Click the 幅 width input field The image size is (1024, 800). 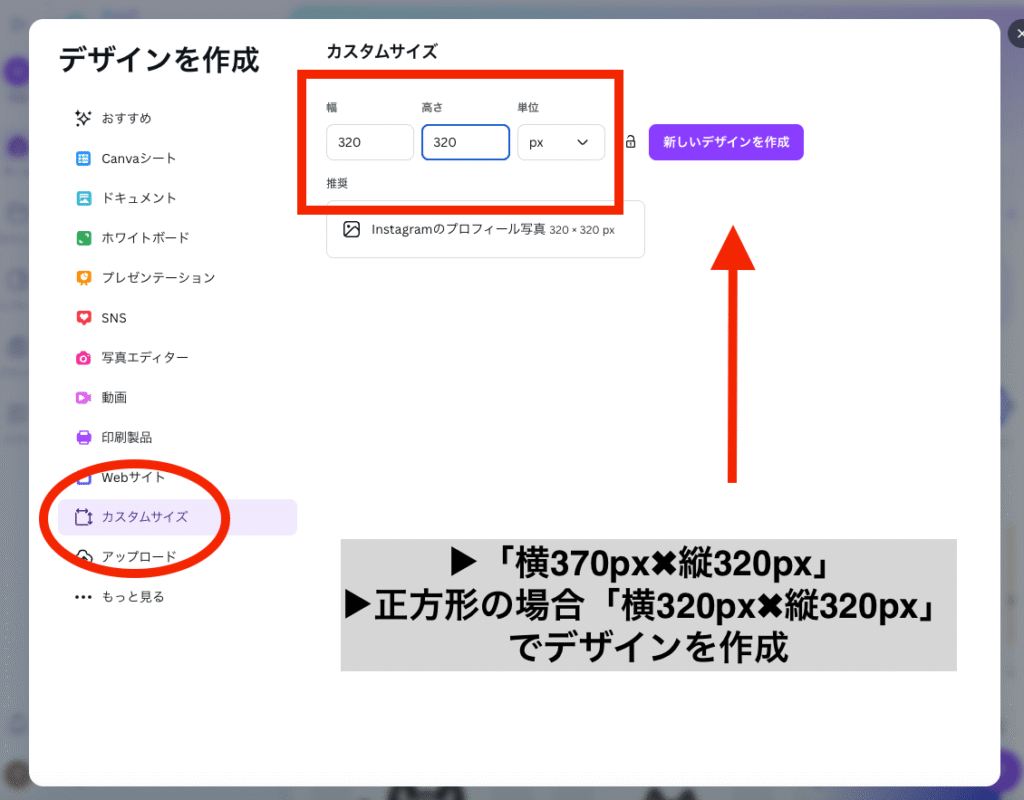point(370,142)
